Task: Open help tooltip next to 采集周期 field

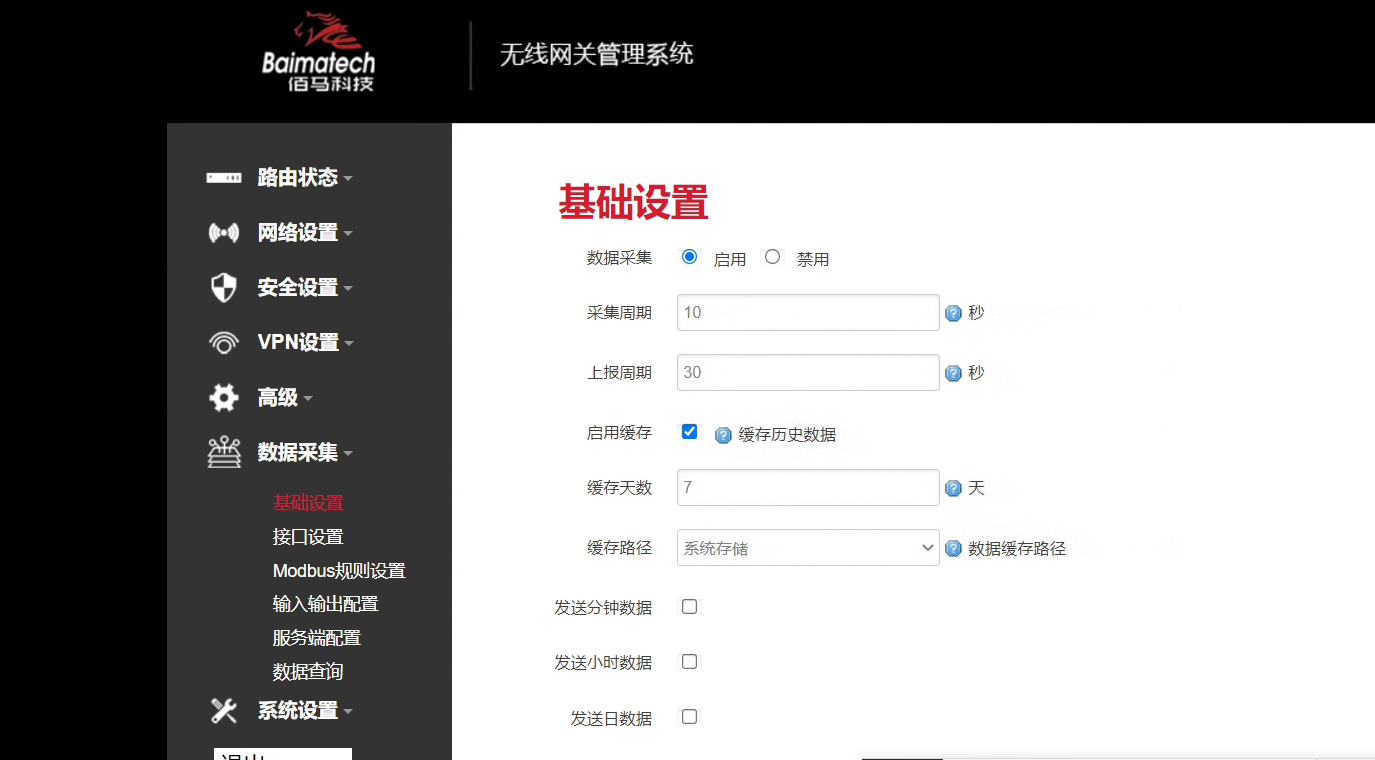Action: (x=952, y=312)
